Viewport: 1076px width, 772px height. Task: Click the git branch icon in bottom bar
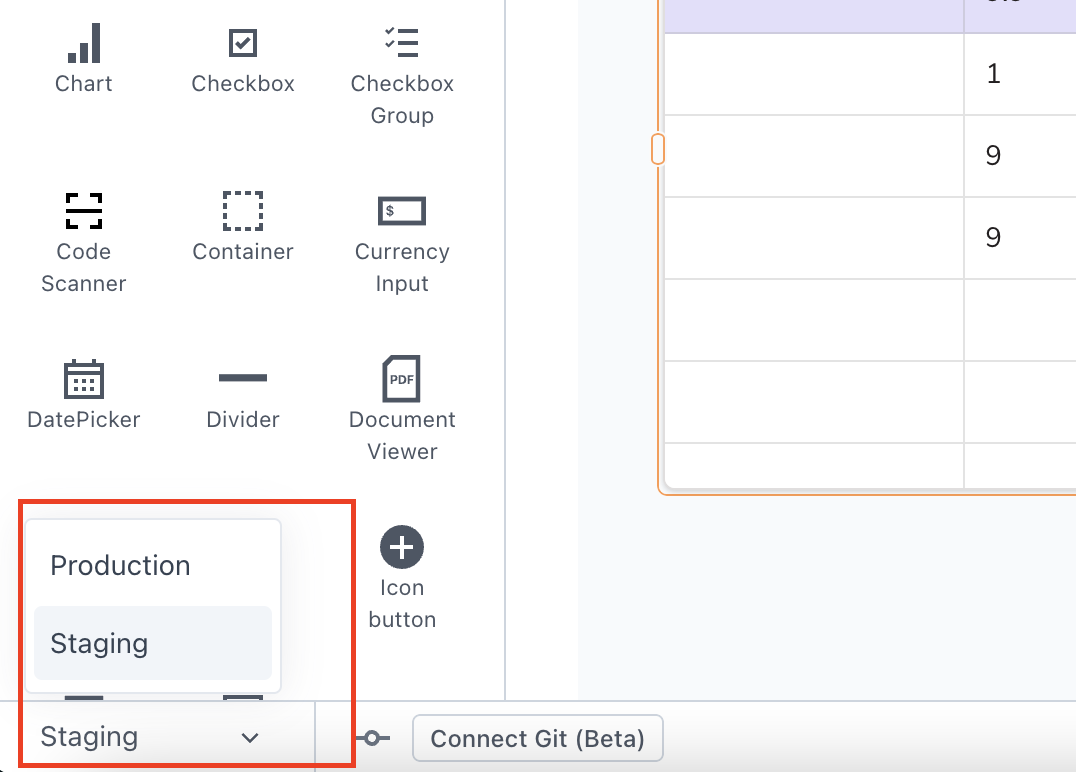372,739
